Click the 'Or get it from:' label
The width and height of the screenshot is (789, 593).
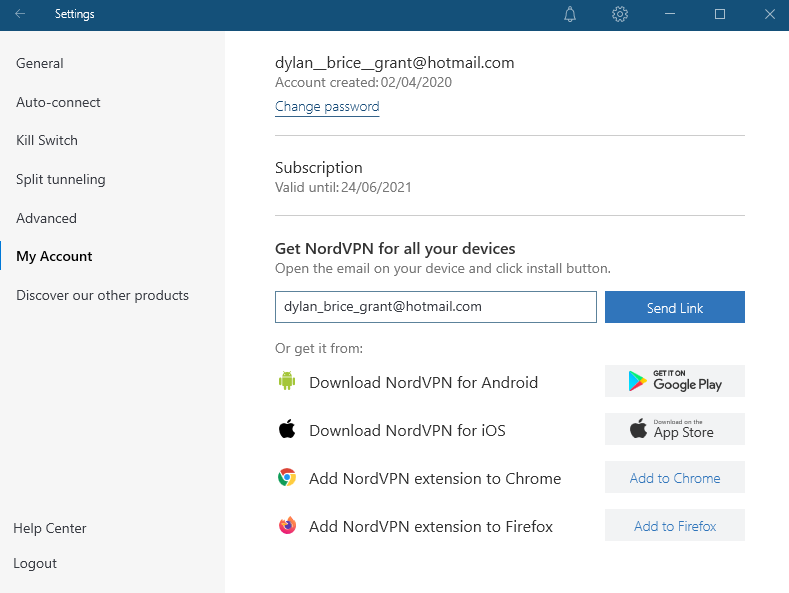tap(319, 348)
